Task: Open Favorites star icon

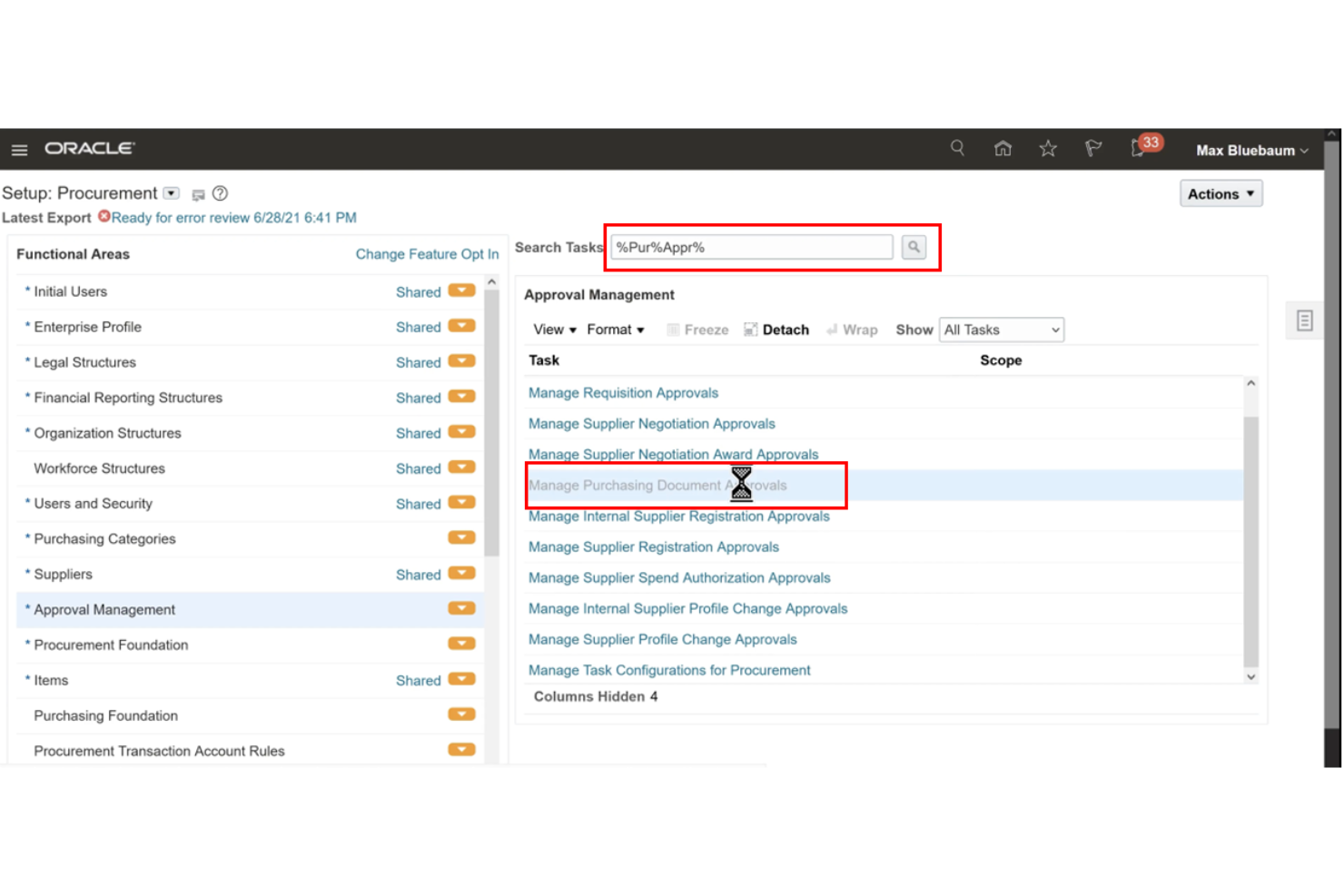Action: (x=1048, y=148)
